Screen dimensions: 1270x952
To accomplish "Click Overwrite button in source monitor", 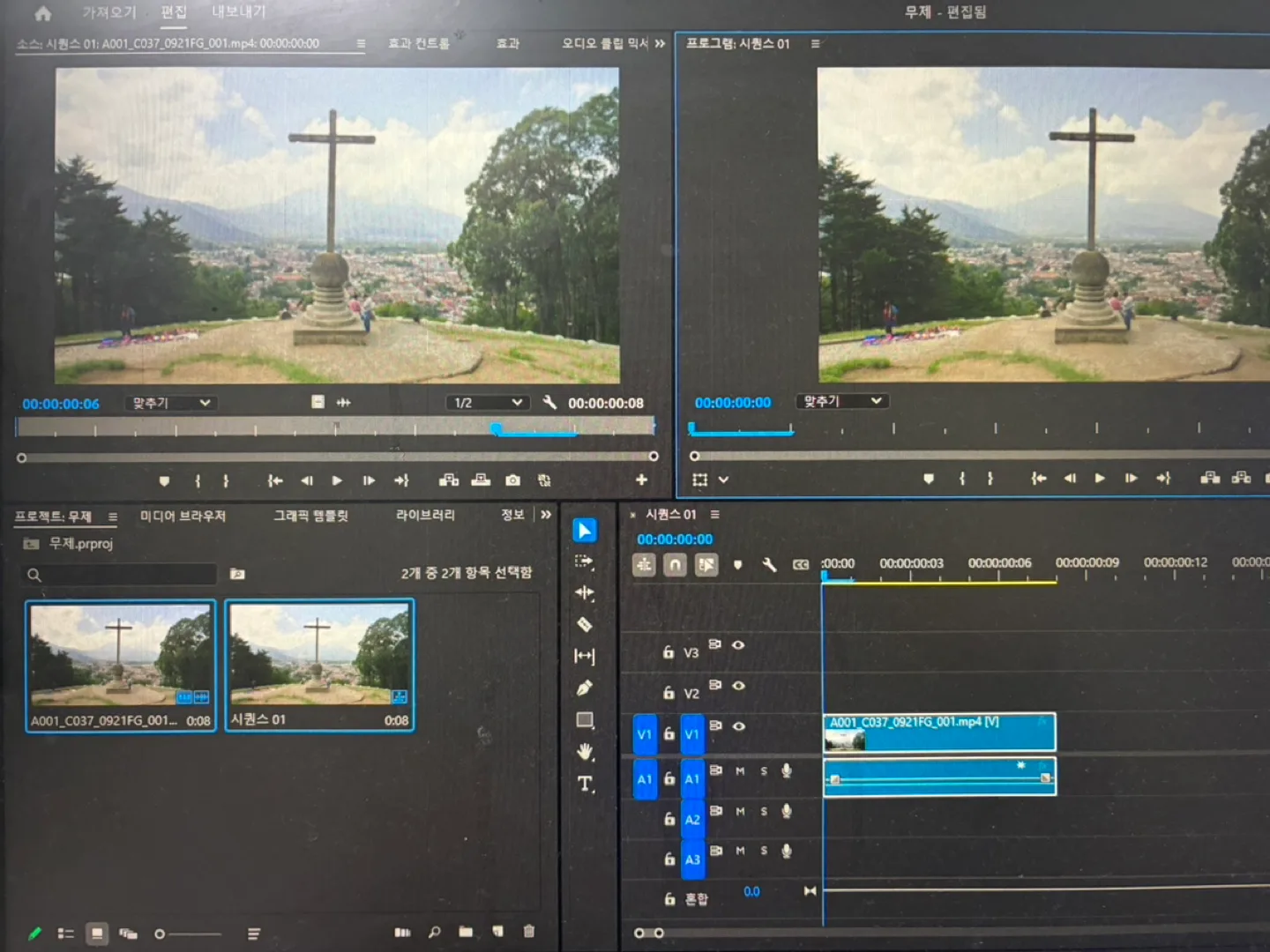I will coord(481,480).
